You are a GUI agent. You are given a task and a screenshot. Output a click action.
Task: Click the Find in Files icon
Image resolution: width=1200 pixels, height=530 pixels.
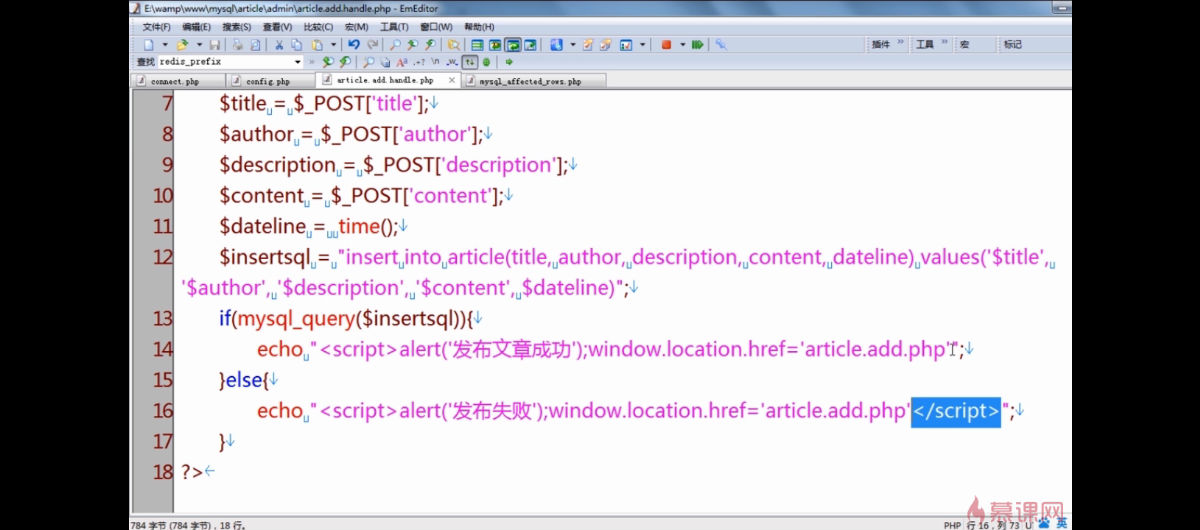pyautogui.click(x=454, y=44)
